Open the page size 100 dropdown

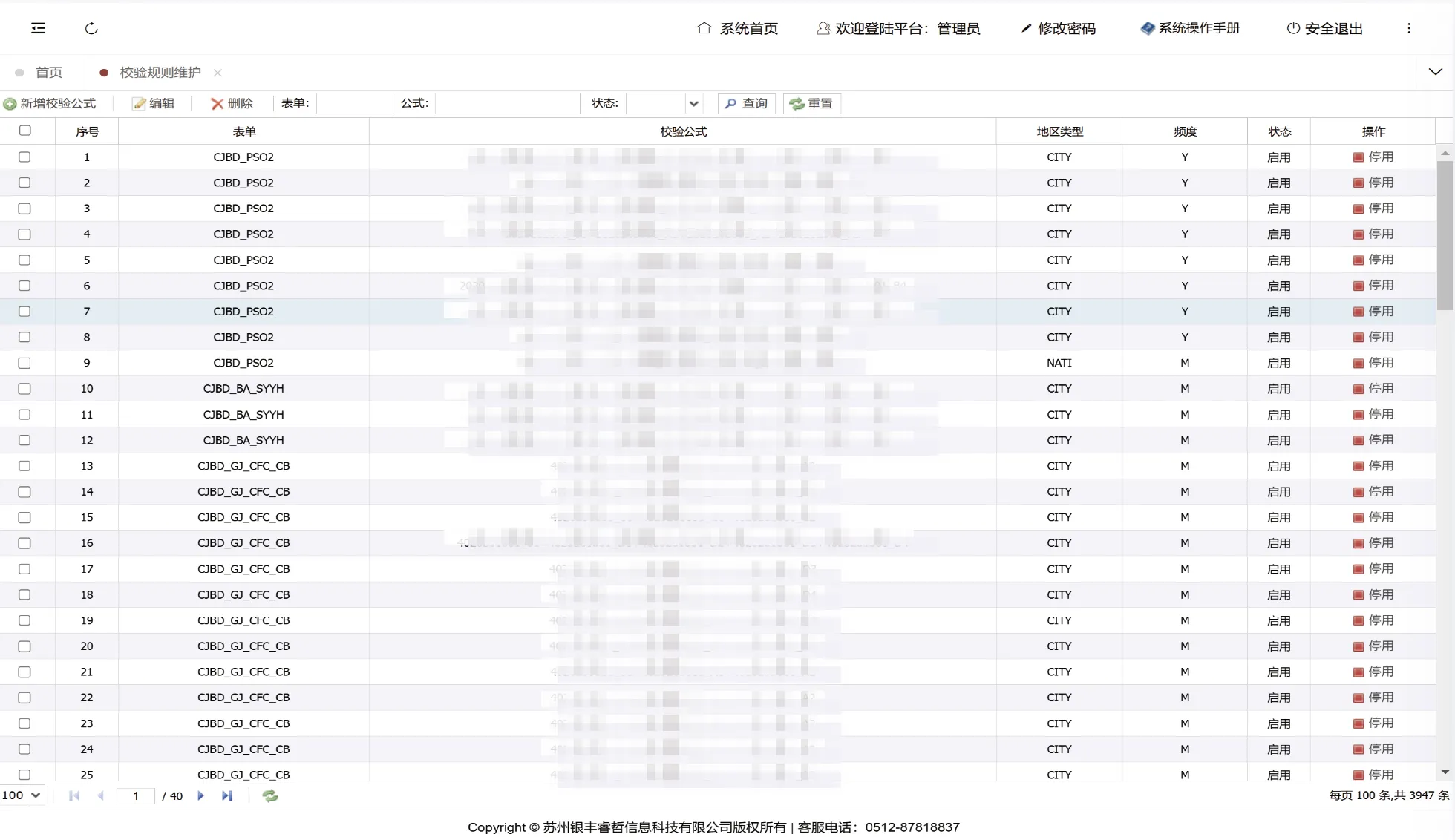coord(35,795)
